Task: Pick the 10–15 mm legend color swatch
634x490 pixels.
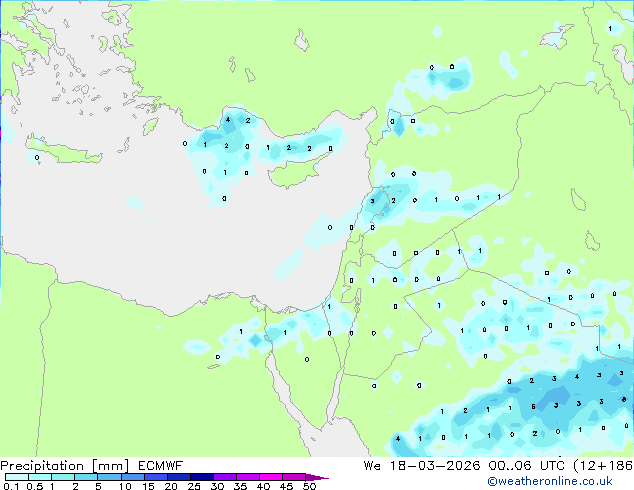Action: tap(132, 477)
